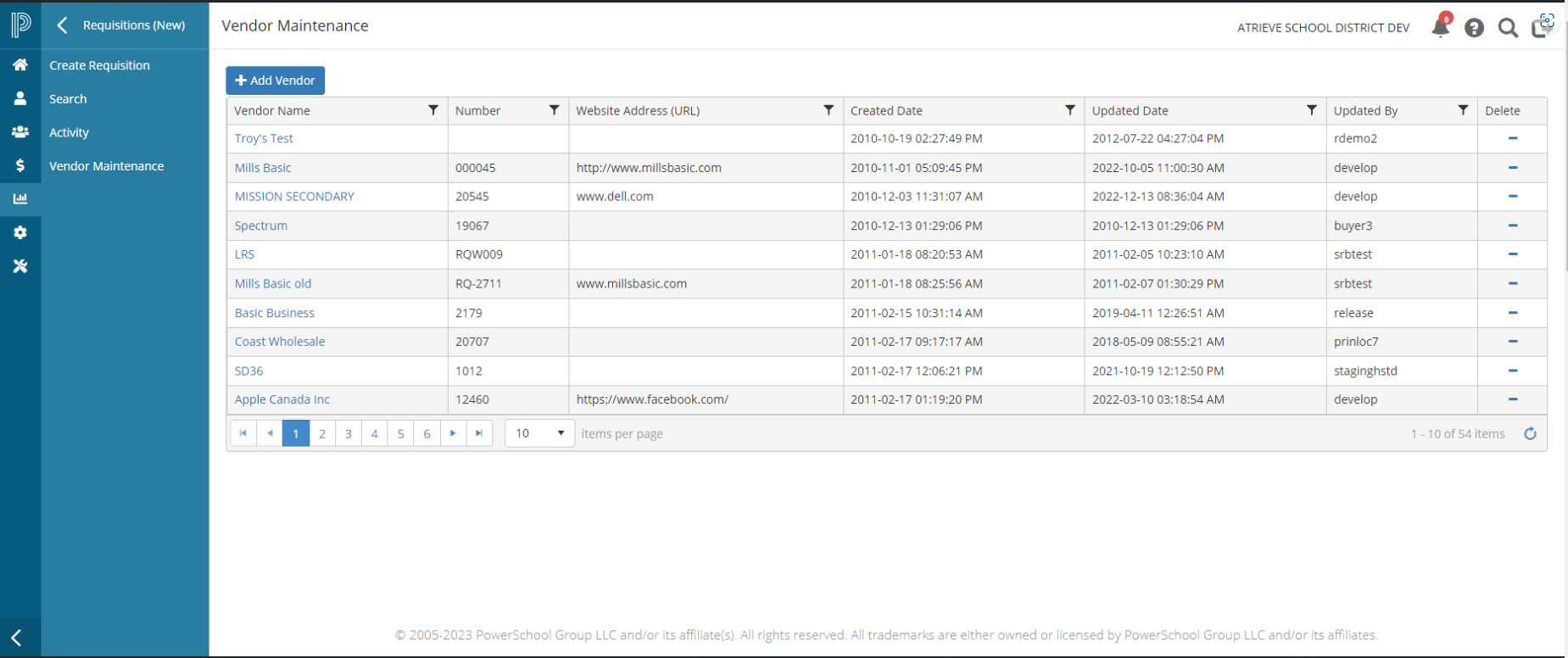This screenshot has width=1568, height=658.
Task: Open Updated By column filter
Action: click(x=1463, y=110)
